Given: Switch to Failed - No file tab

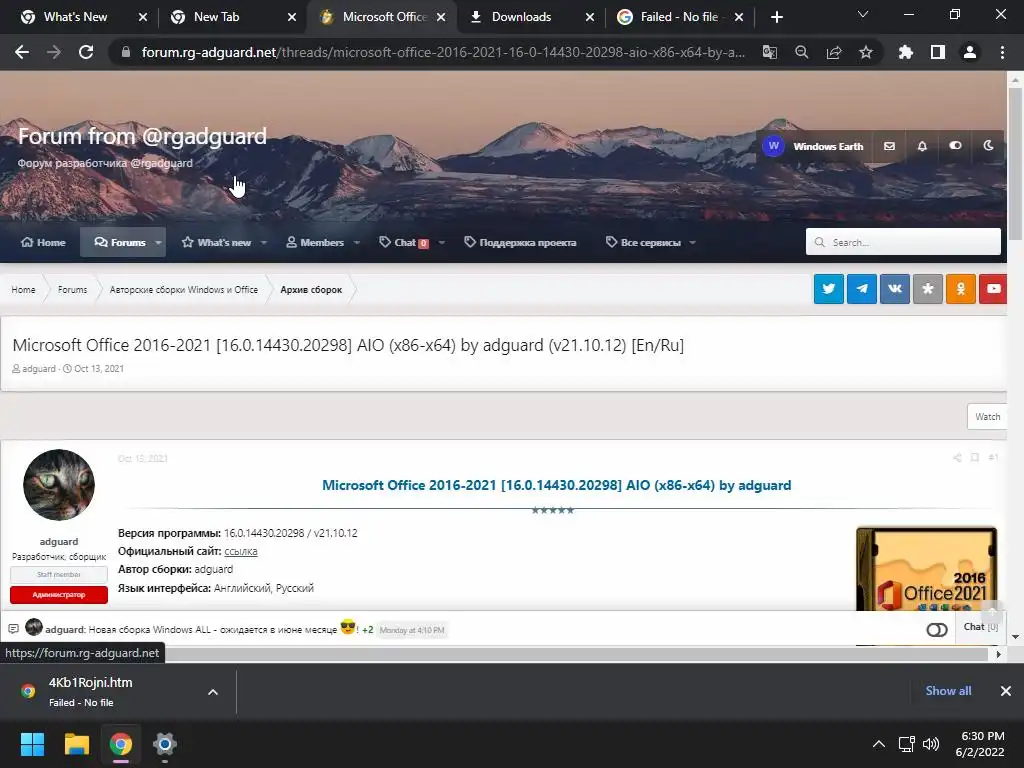Looking at the screenshot, I should (679, 17).
